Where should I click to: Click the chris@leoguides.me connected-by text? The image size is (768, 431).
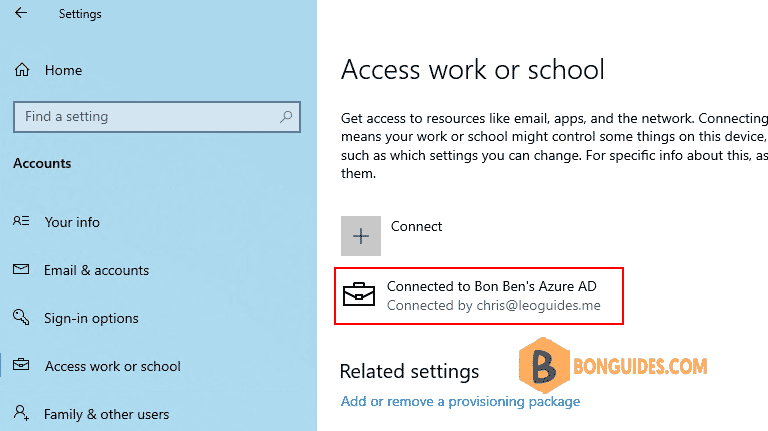click(x=494, y=306)
